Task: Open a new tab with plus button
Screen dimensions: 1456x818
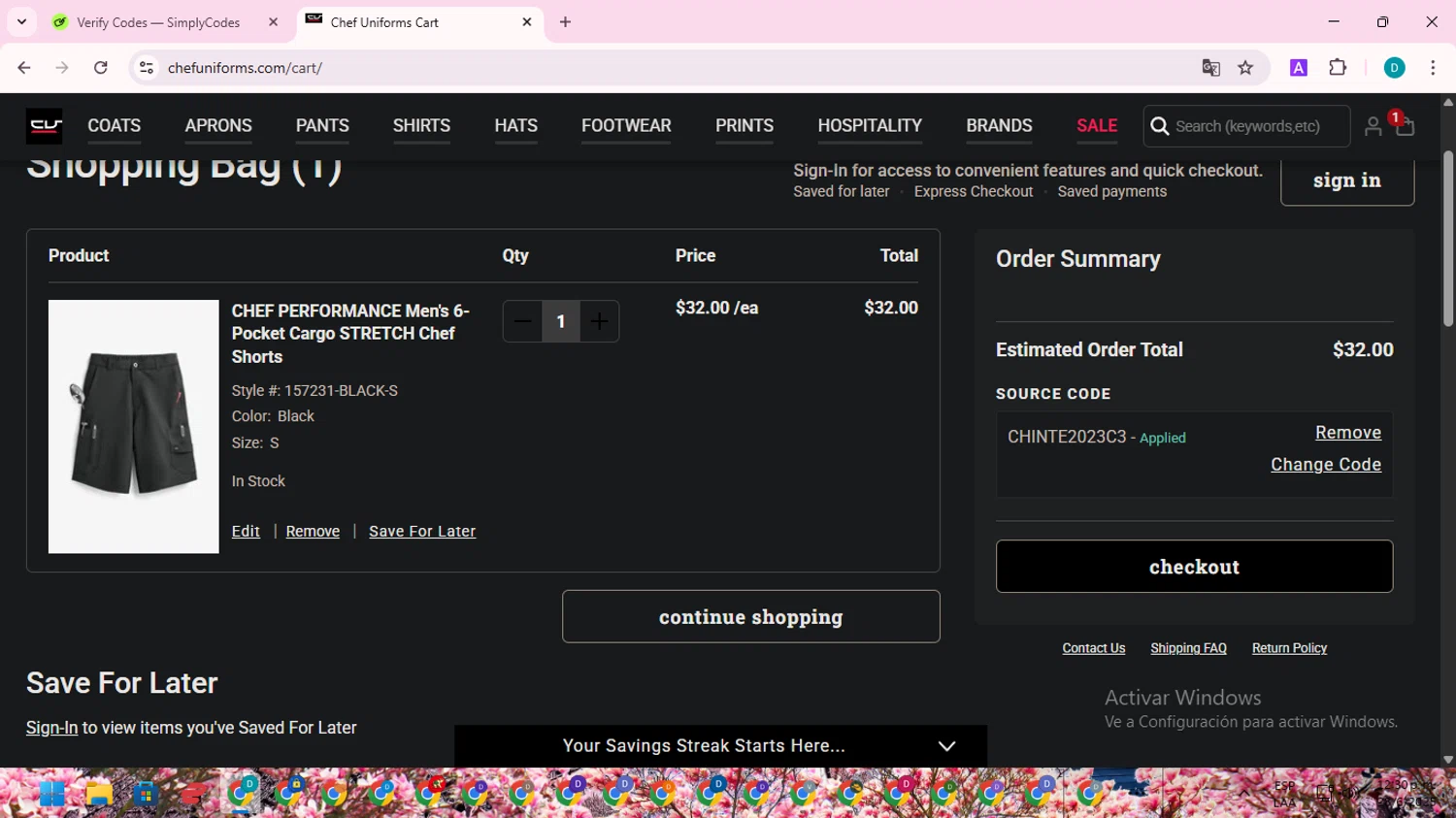Action: coord(565,22)
